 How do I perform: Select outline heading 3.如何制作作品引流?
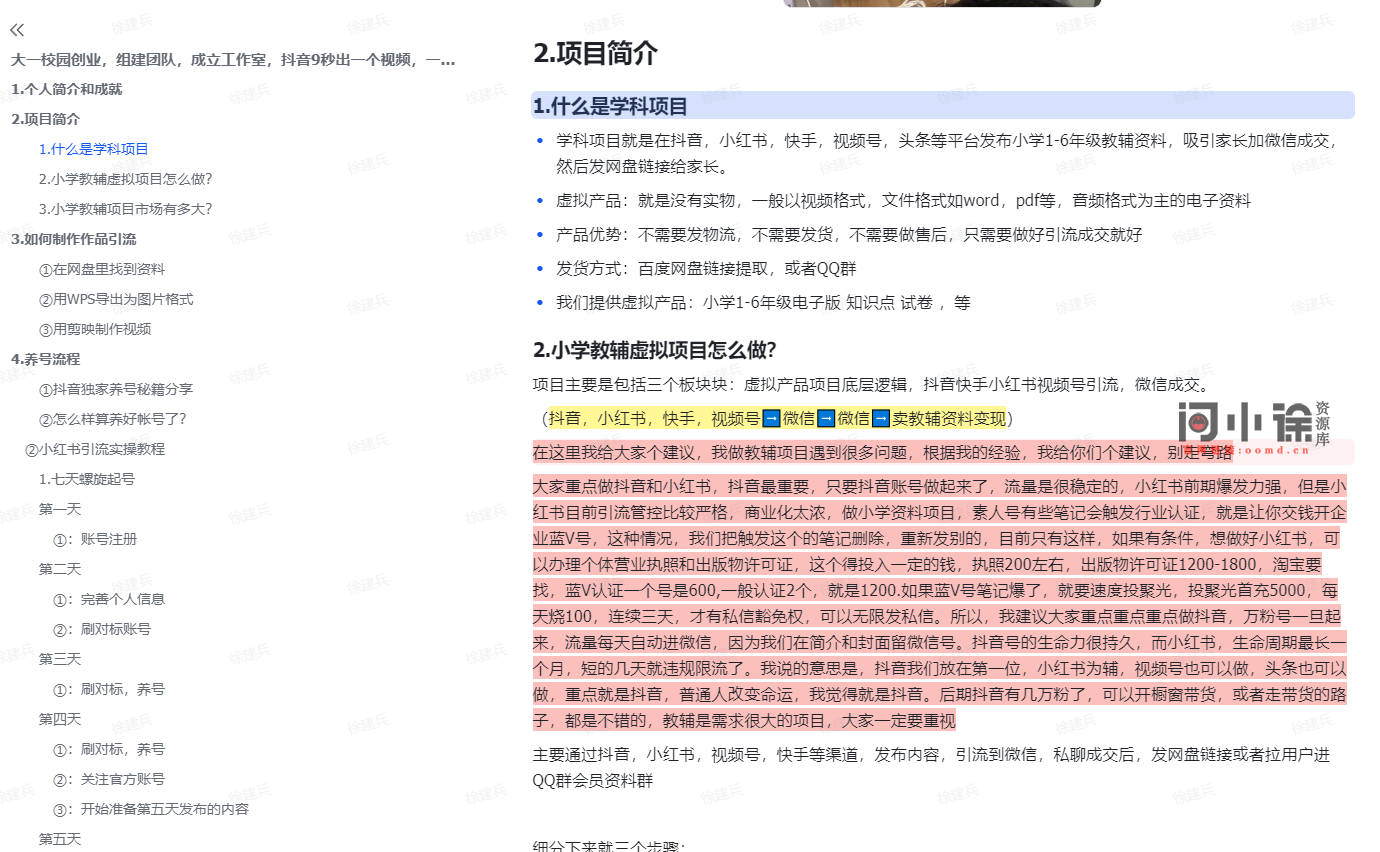[x=74, y=239]
